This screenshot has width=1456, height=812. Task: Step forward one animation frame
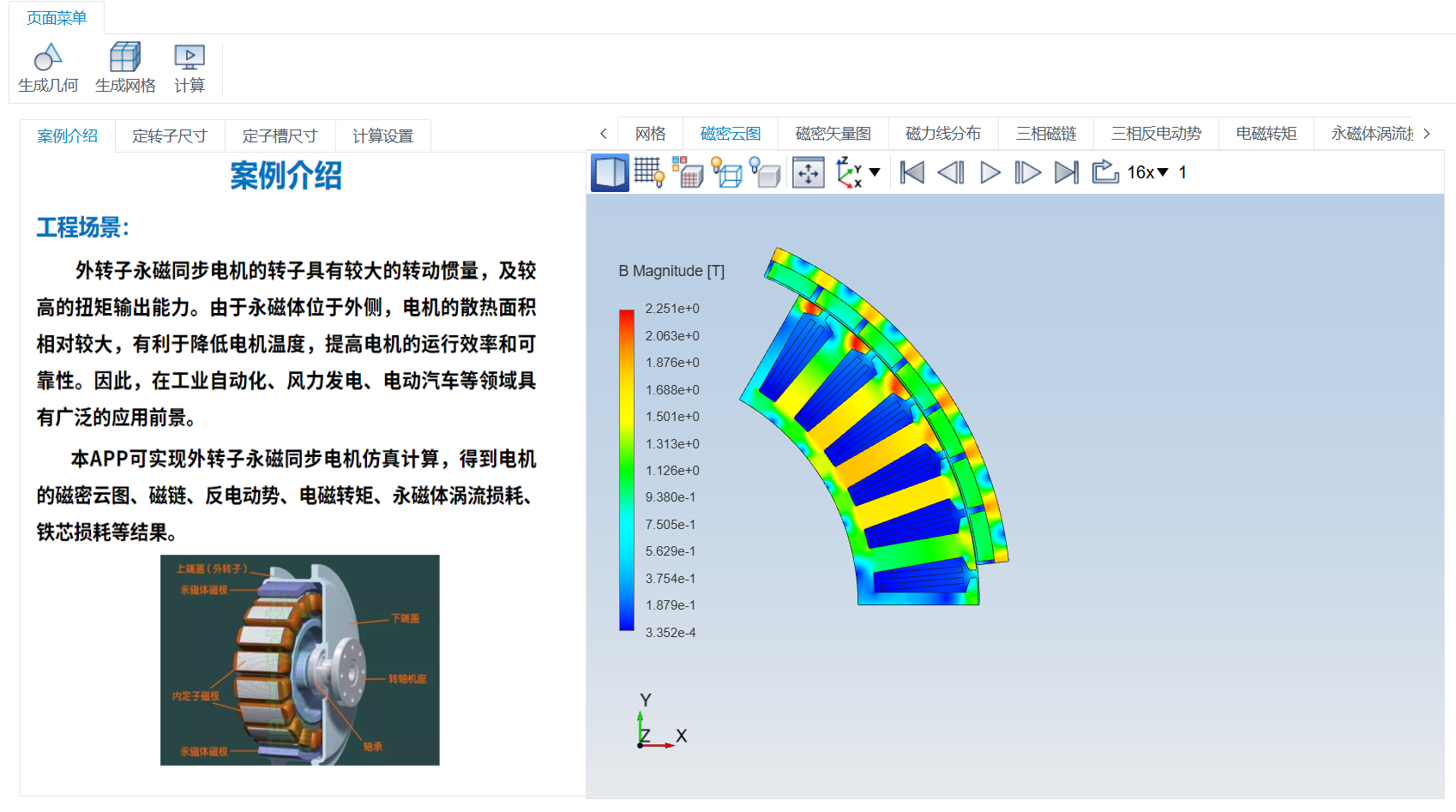pyautogui.click(x=1027, y=172)
